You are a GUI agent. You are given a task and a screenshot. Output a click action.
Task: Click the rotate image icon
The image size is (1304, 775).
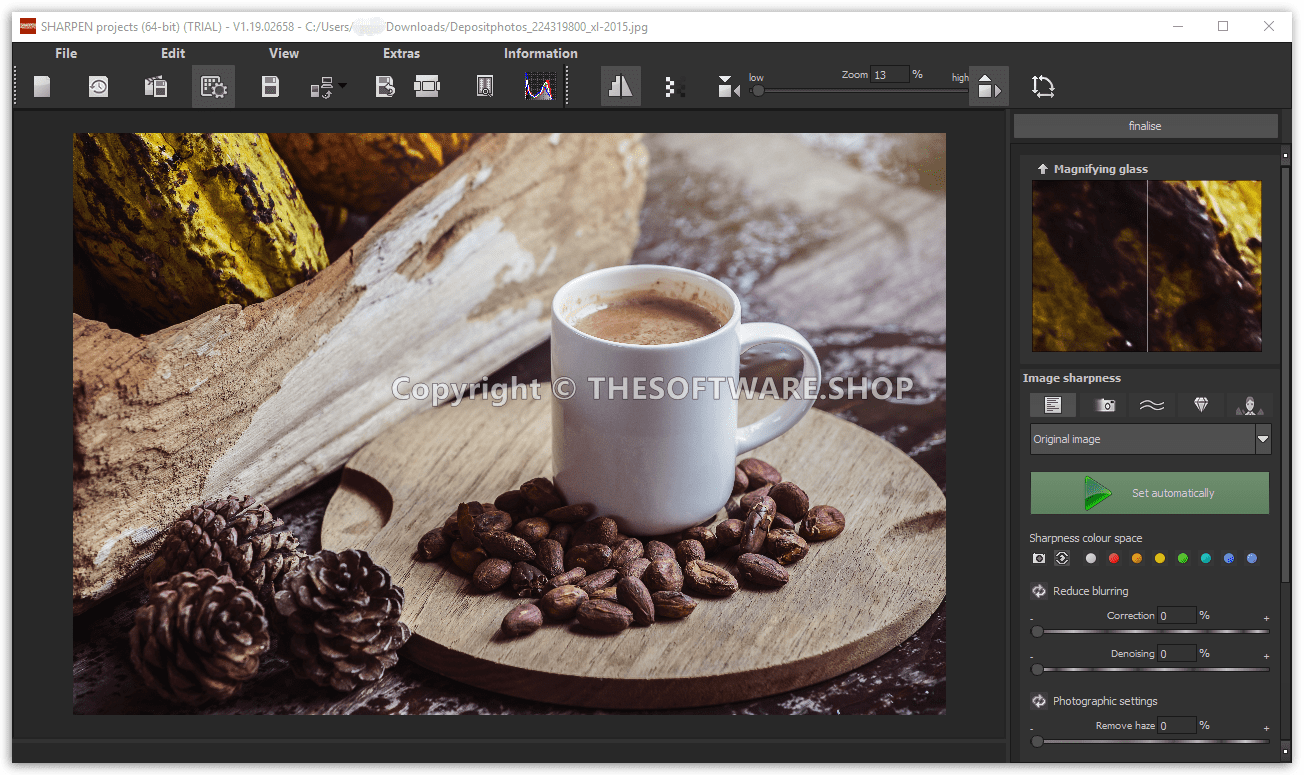1043,86
